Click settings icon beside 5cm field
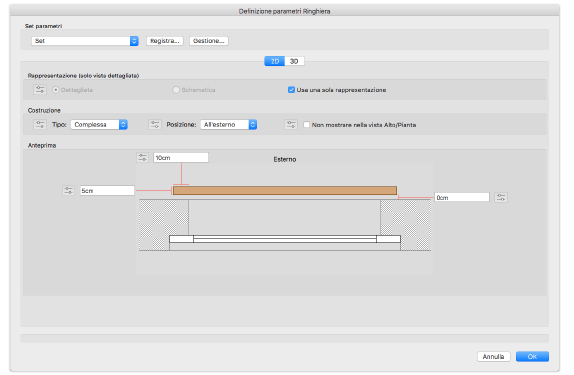 68,190
